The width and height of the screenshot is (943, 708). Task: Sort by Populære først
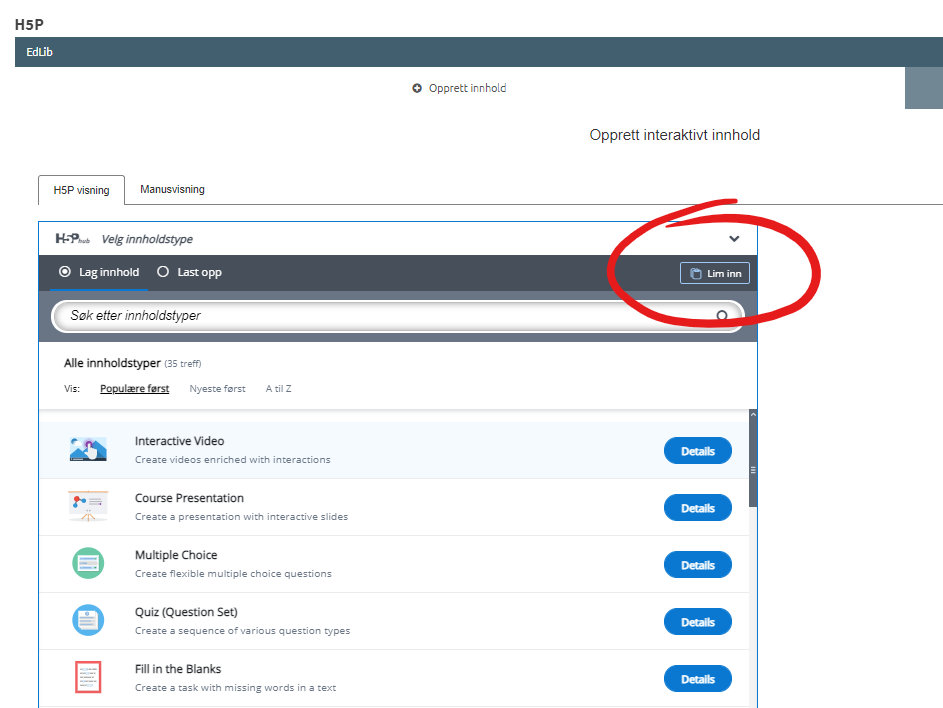pyautogui.click(x=135, y=389)
